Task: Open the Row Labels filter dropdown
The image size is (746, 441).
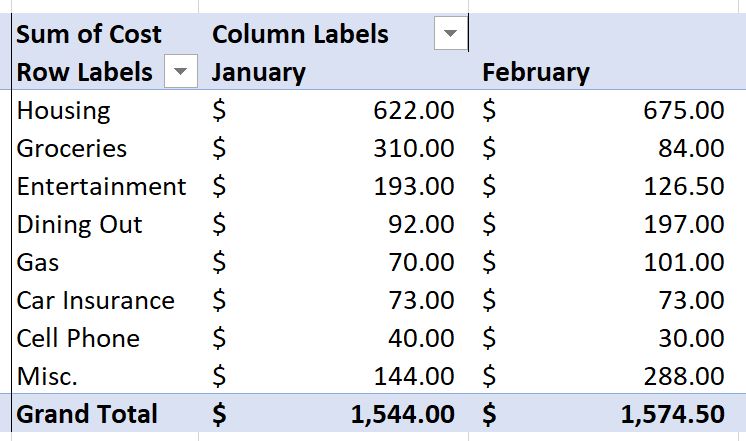Action: 180,71
